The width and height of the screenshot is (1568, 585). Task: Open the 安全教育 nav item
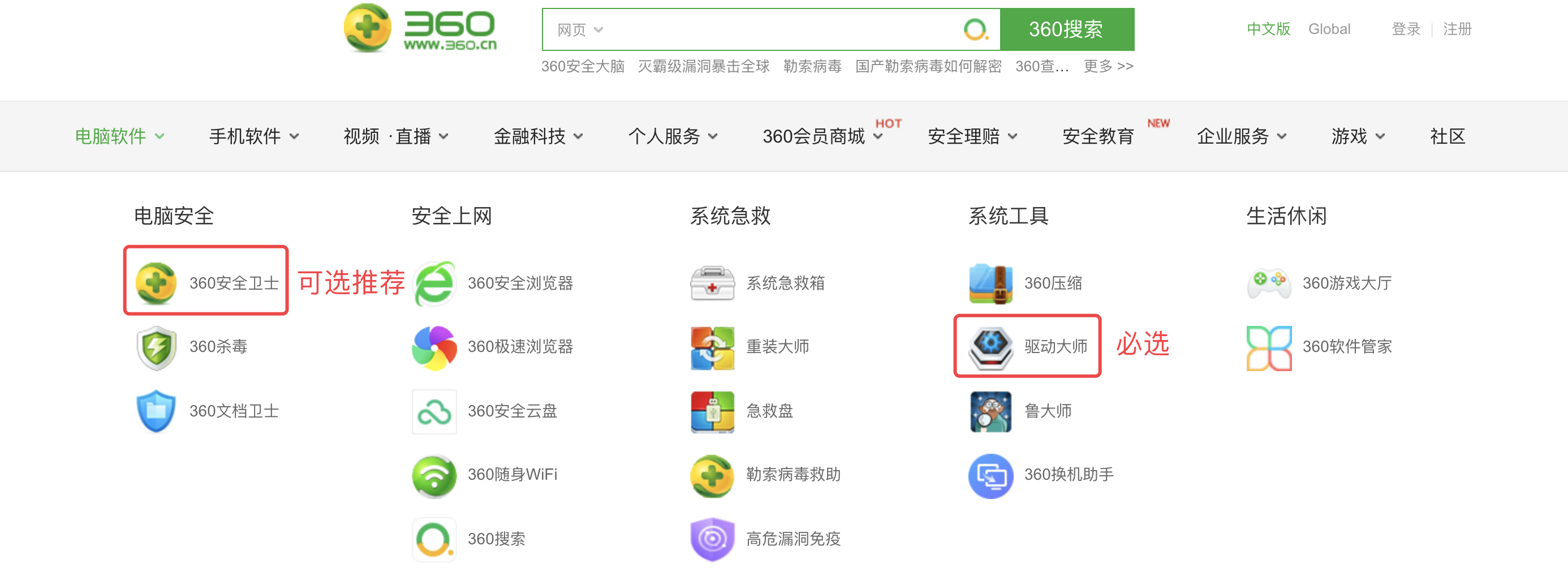point(1097,136)
